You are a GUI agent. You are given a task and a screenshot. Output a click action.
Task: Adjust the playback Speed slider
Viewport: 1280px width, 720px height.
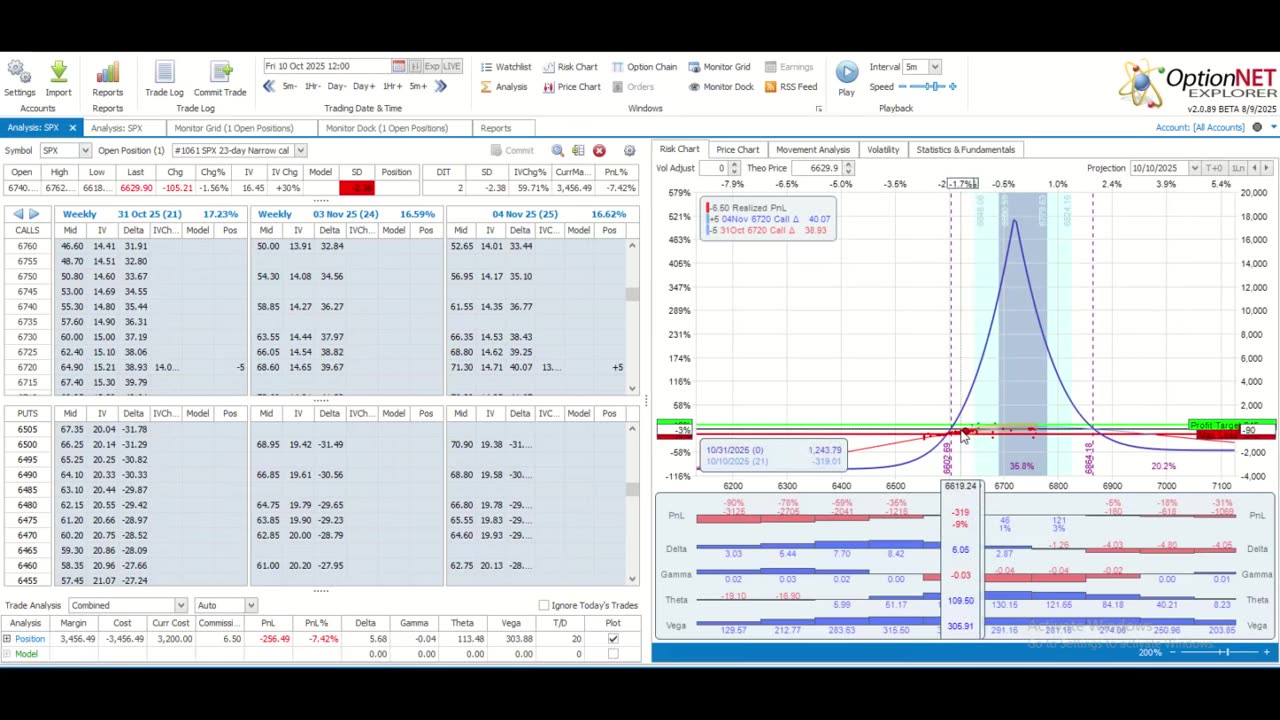[934, 87]
